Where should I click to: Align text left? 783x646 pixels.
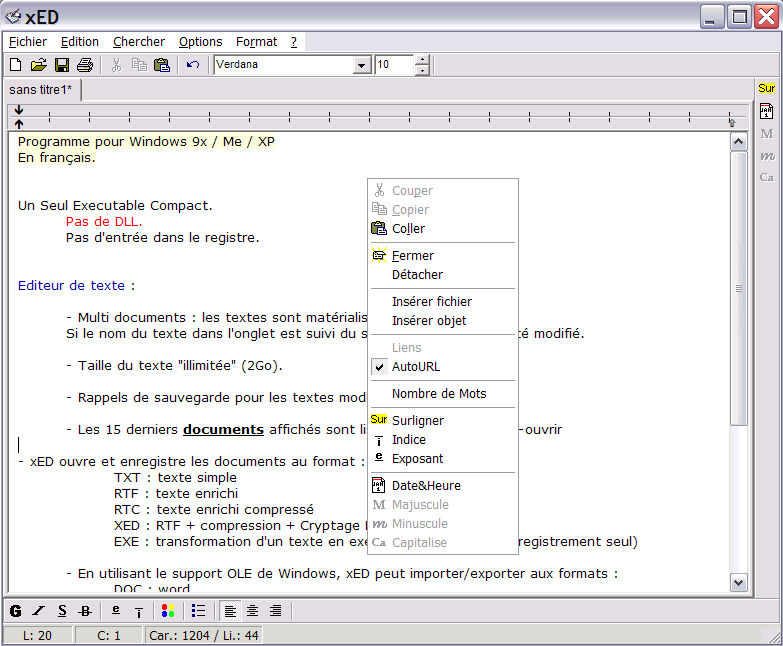click(230, 611)
